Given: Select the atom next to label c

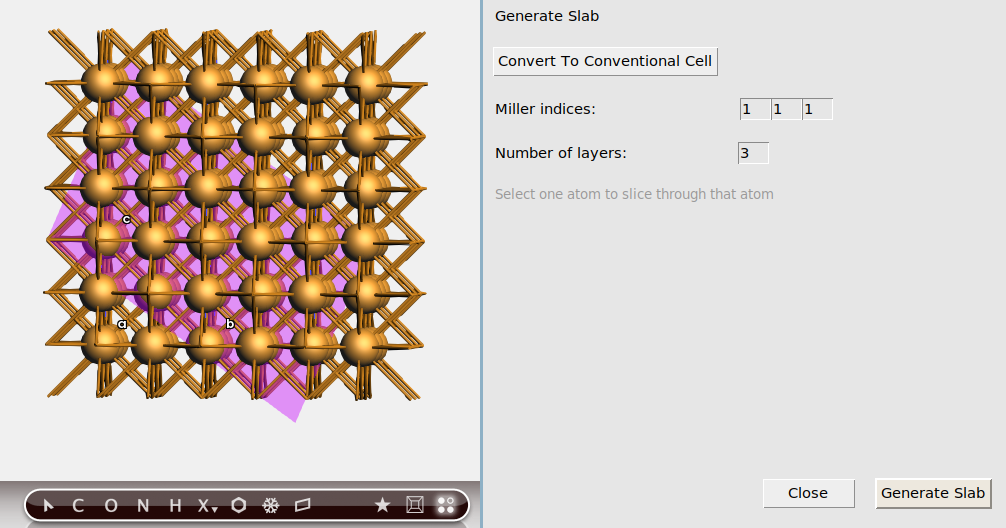Looking at the screenshot, I should click(104, 236).
